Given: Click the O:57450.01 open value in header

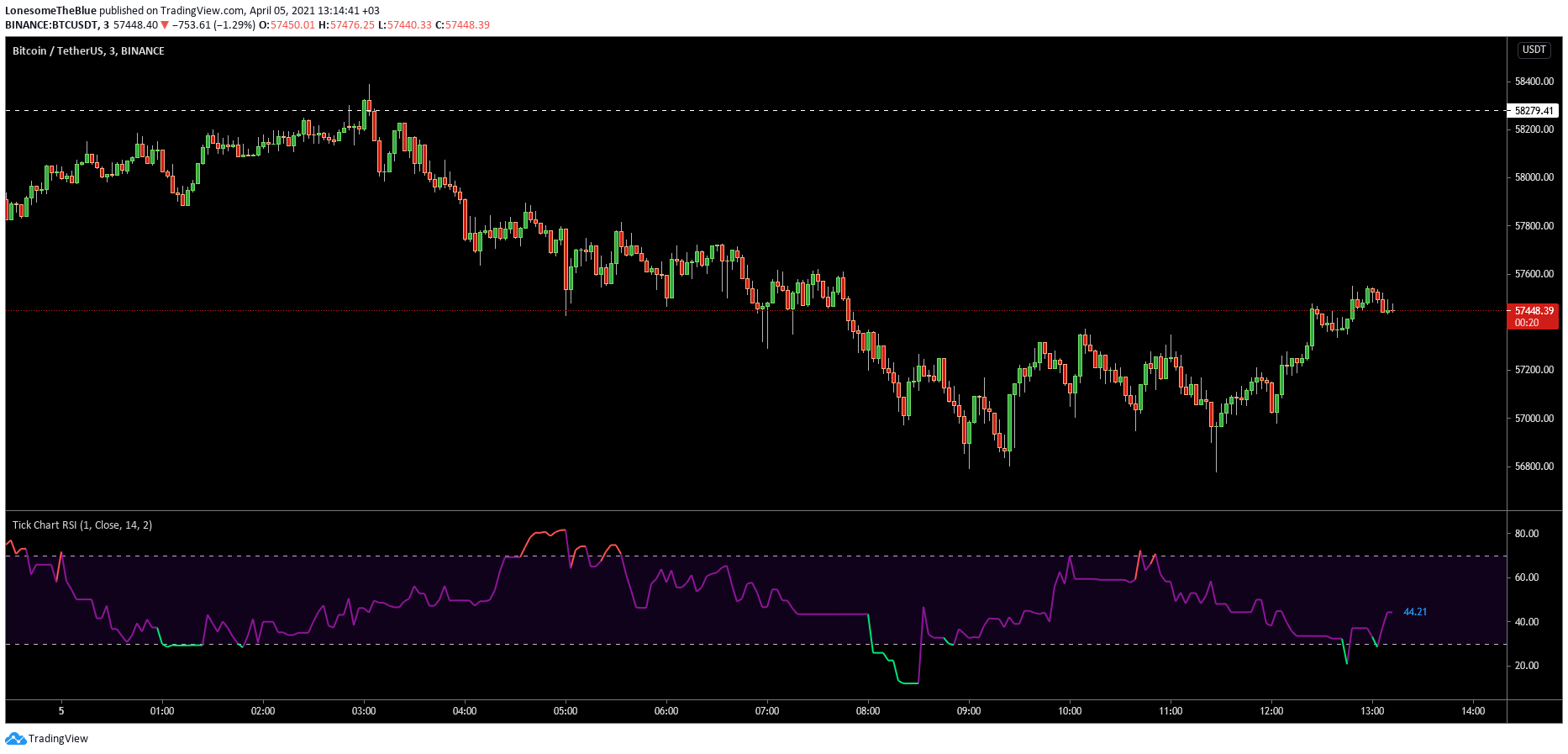Looking at the screenshot, I should 287,25.
